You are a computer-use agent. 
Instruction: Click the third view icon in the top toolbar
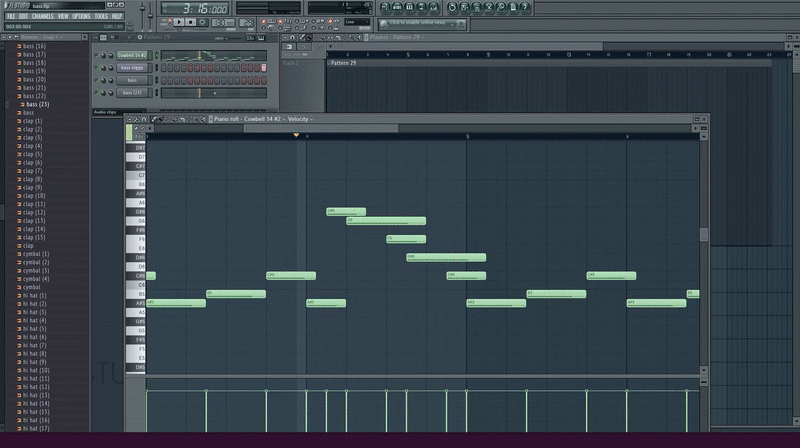pyautogui.click(x=409, y=7)
